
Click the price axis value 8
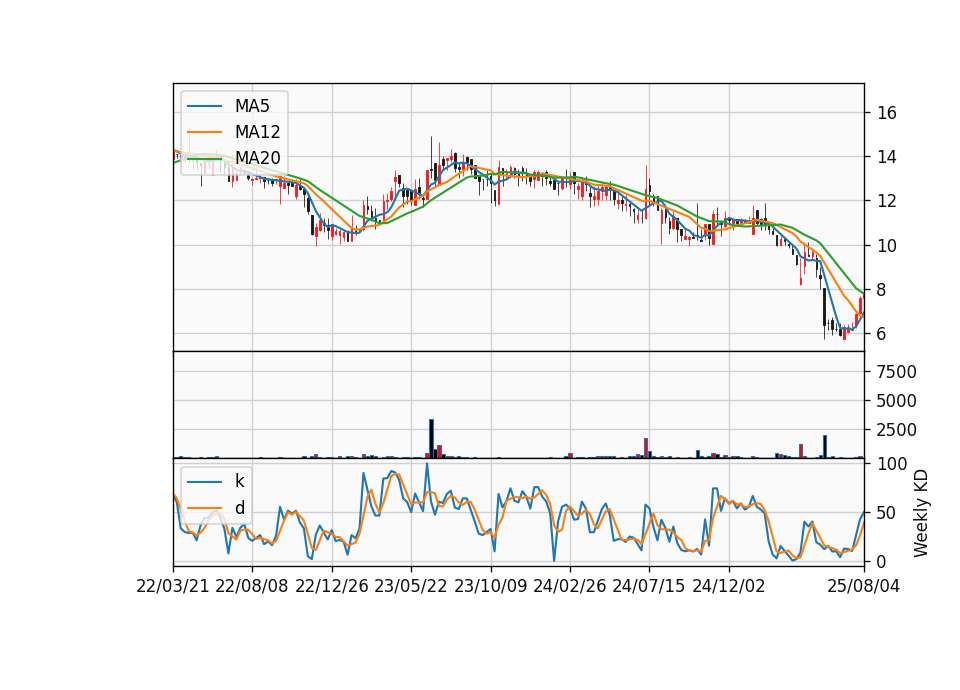881,290
